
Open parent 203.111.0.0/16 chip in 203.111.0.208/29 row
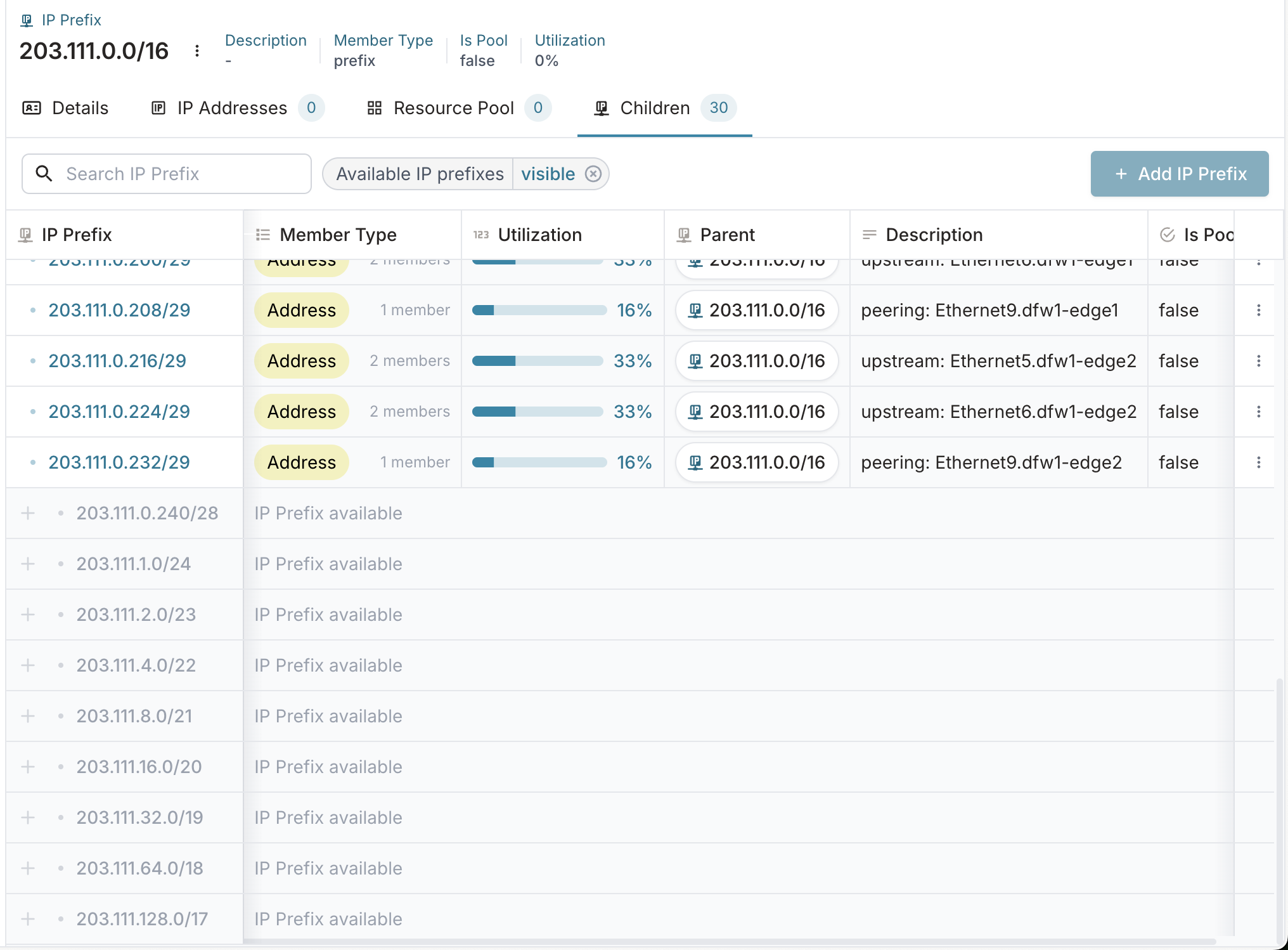757,310
